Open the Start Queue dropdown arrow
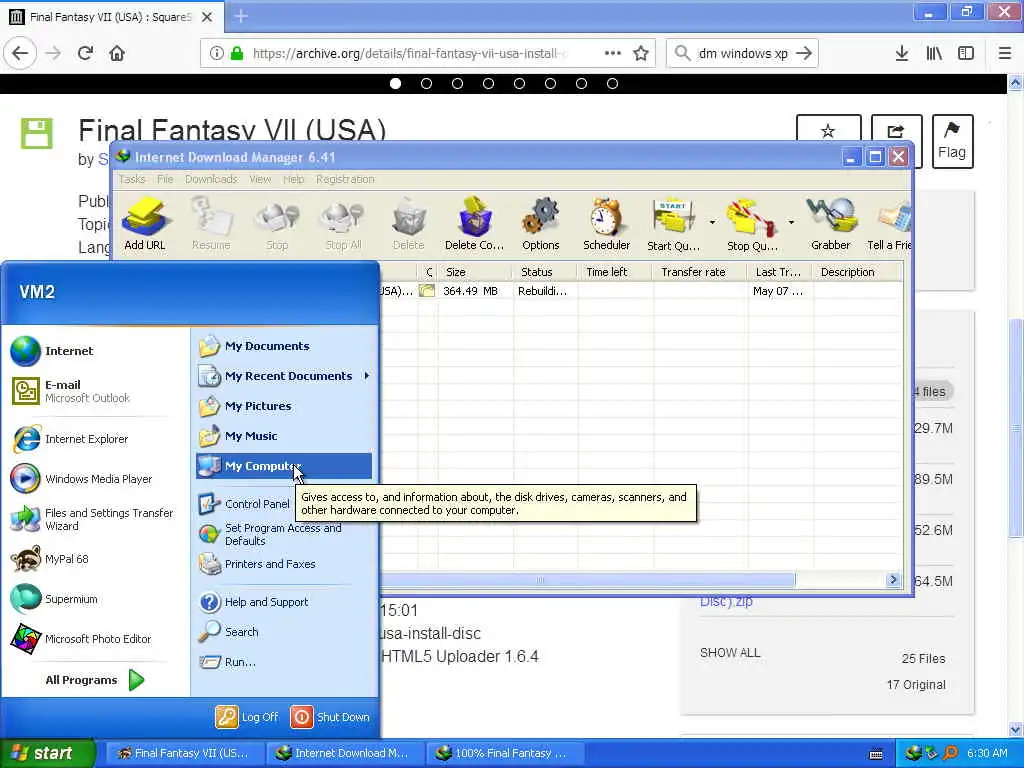Screen dimensions: 1024x768 click(712, 223)
